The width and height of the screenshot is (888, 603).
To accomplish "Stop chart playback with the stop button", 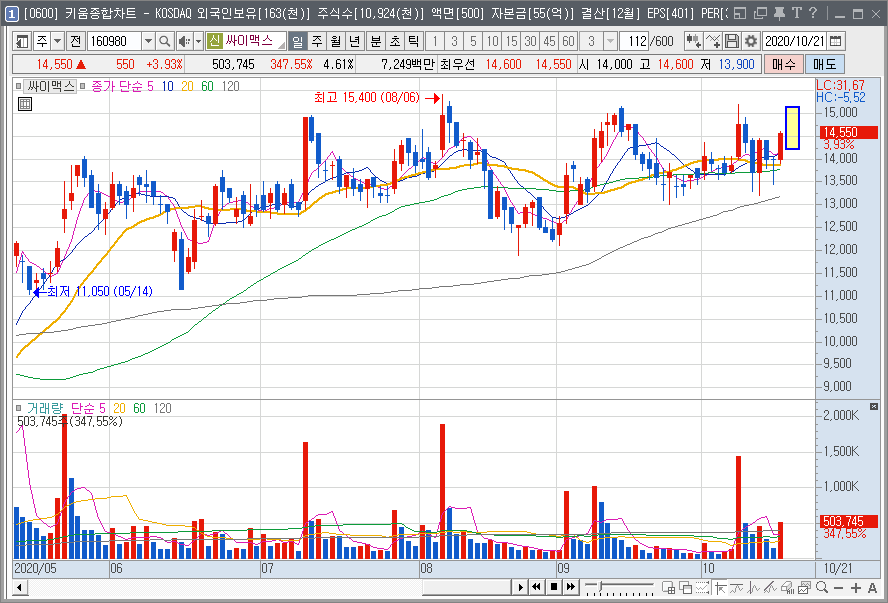I will 554,588.
